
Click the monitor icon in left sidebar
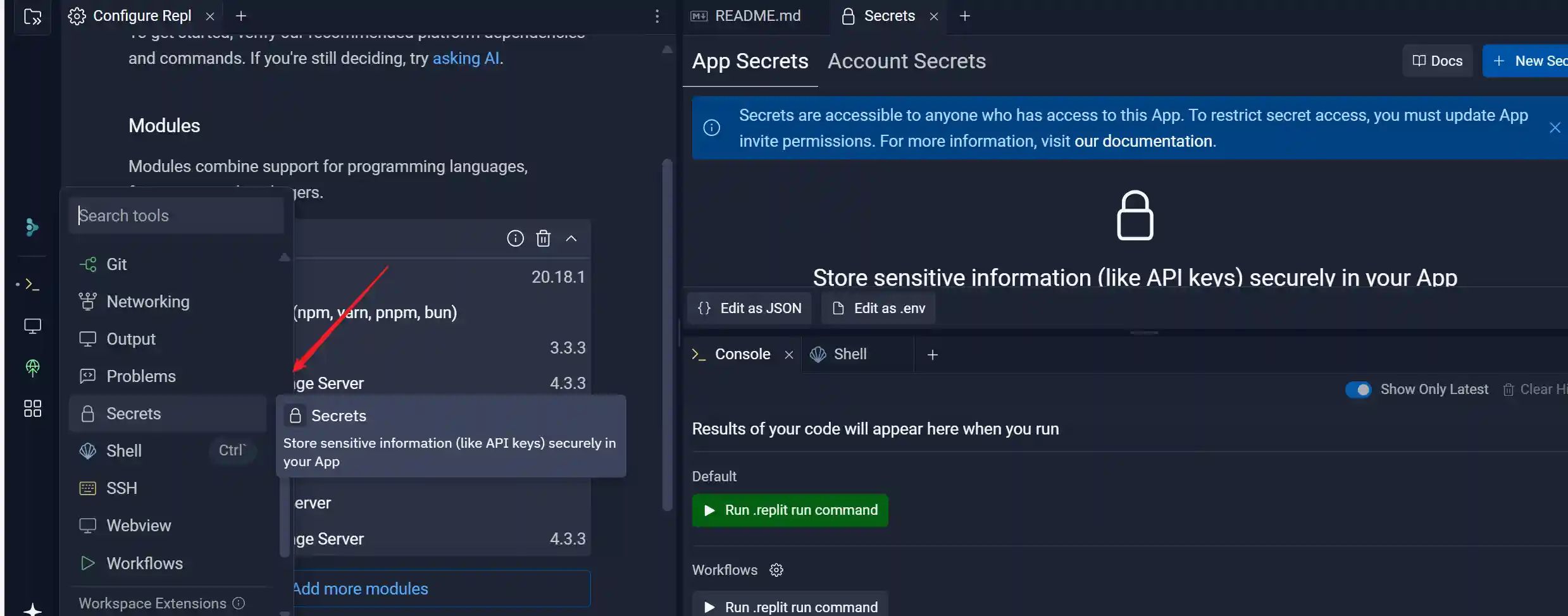tap(32, 326)
